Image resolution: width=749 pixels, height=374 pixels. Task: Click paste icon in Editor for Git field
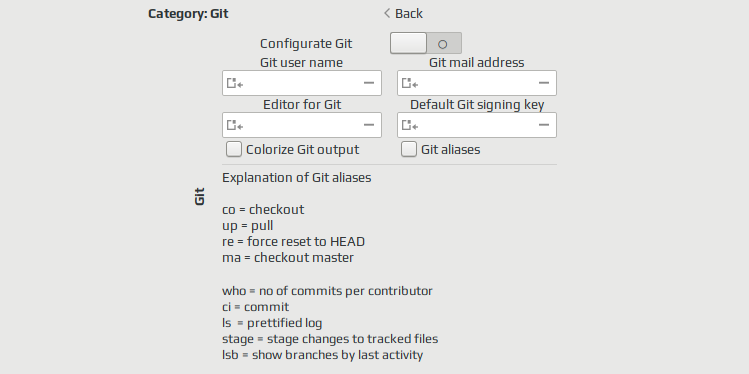(235, 125)
